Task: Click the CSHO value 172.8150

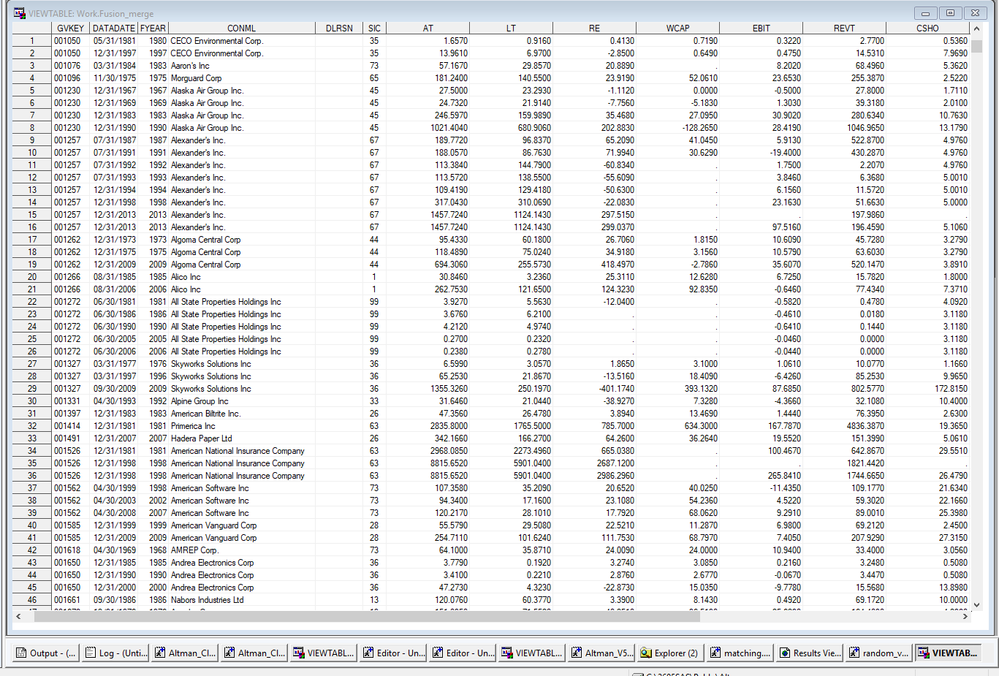Action: point(928,389)
